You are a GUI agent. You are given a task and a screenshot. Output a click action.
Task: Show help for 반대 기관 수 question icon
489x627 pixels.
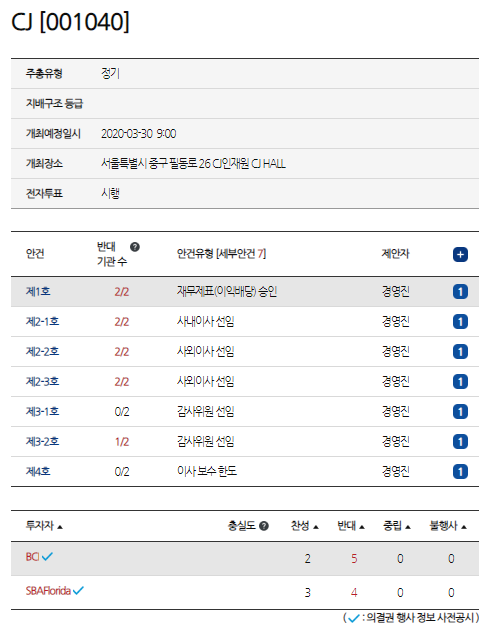click(135, 247)
